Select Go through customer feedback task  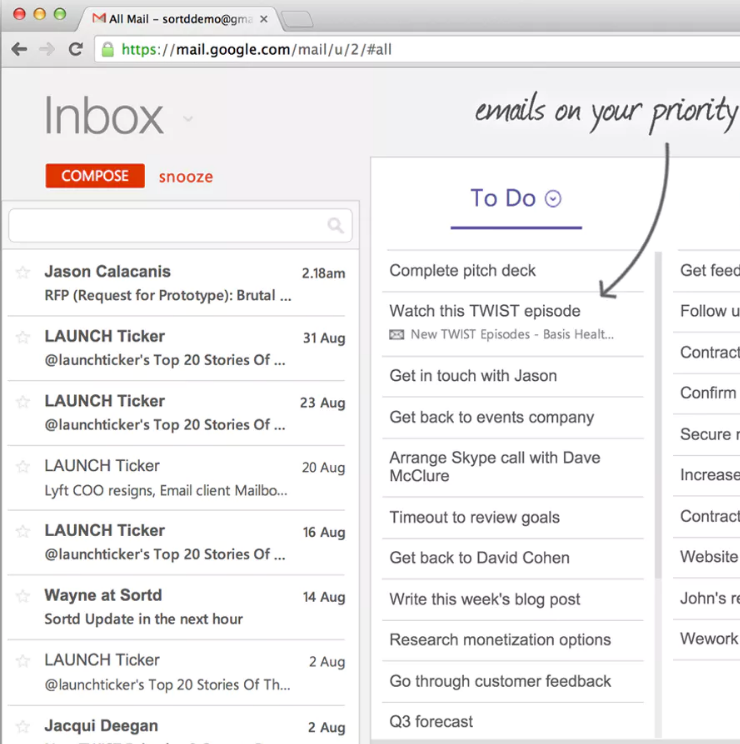coord(513,681)
